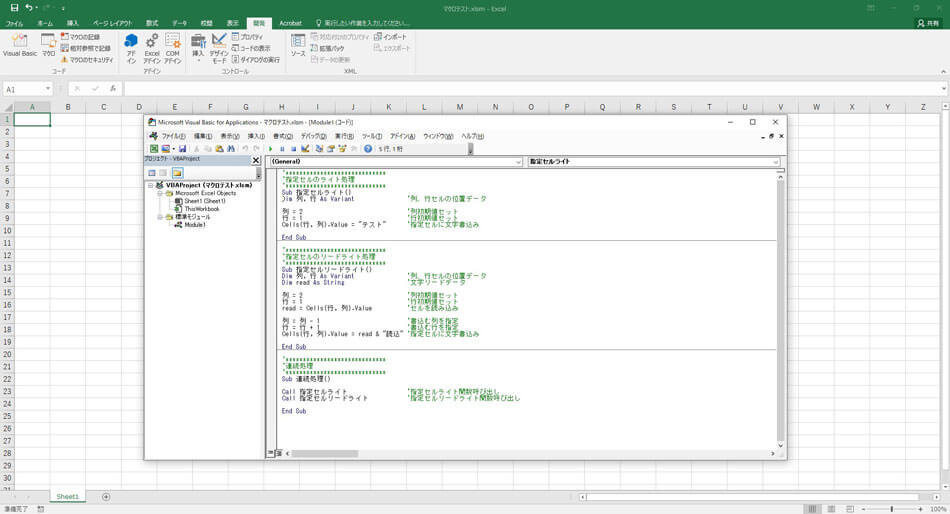950x514 pixels.
Task: Collapse the VBAProject (マクロテスト.xlsm) node
Action: [151, 185]
